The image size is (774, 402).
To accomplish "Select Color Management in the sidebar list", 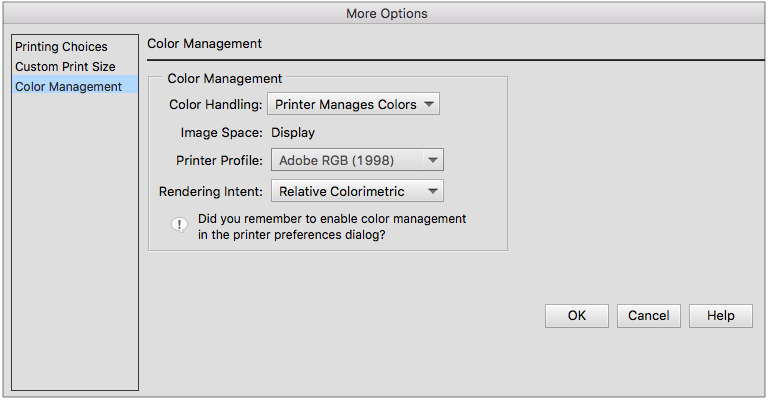I will point(68,87).
